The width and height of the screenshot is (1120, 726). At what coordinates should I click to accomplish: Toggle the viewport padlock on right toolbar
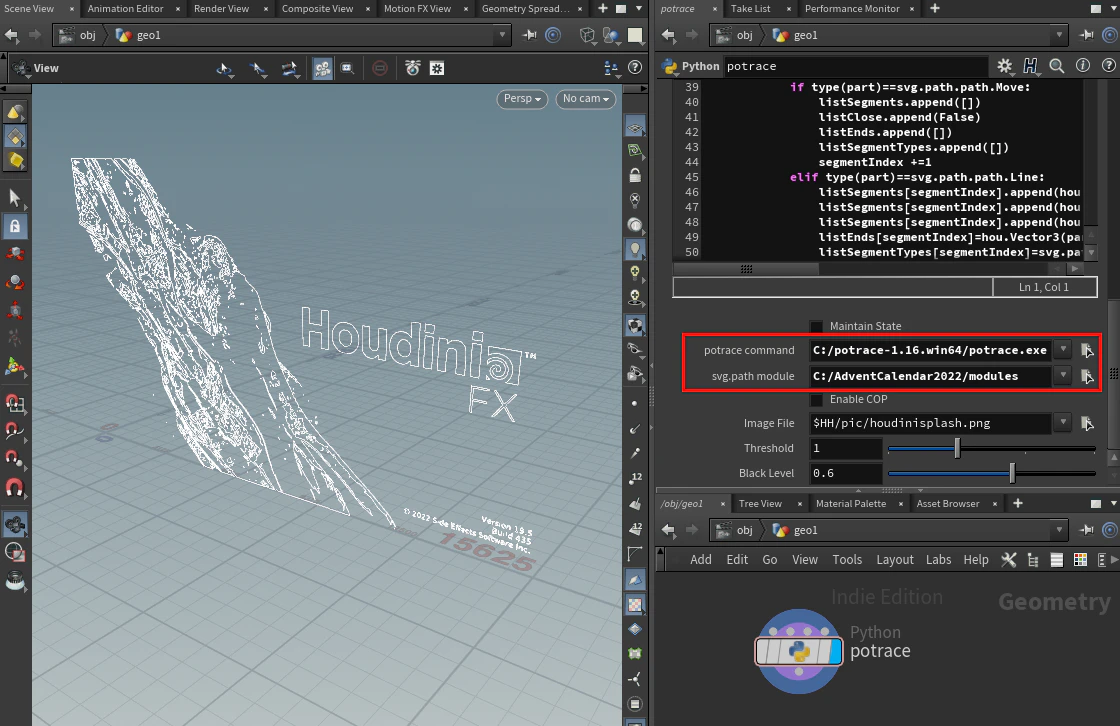point(635,175)
